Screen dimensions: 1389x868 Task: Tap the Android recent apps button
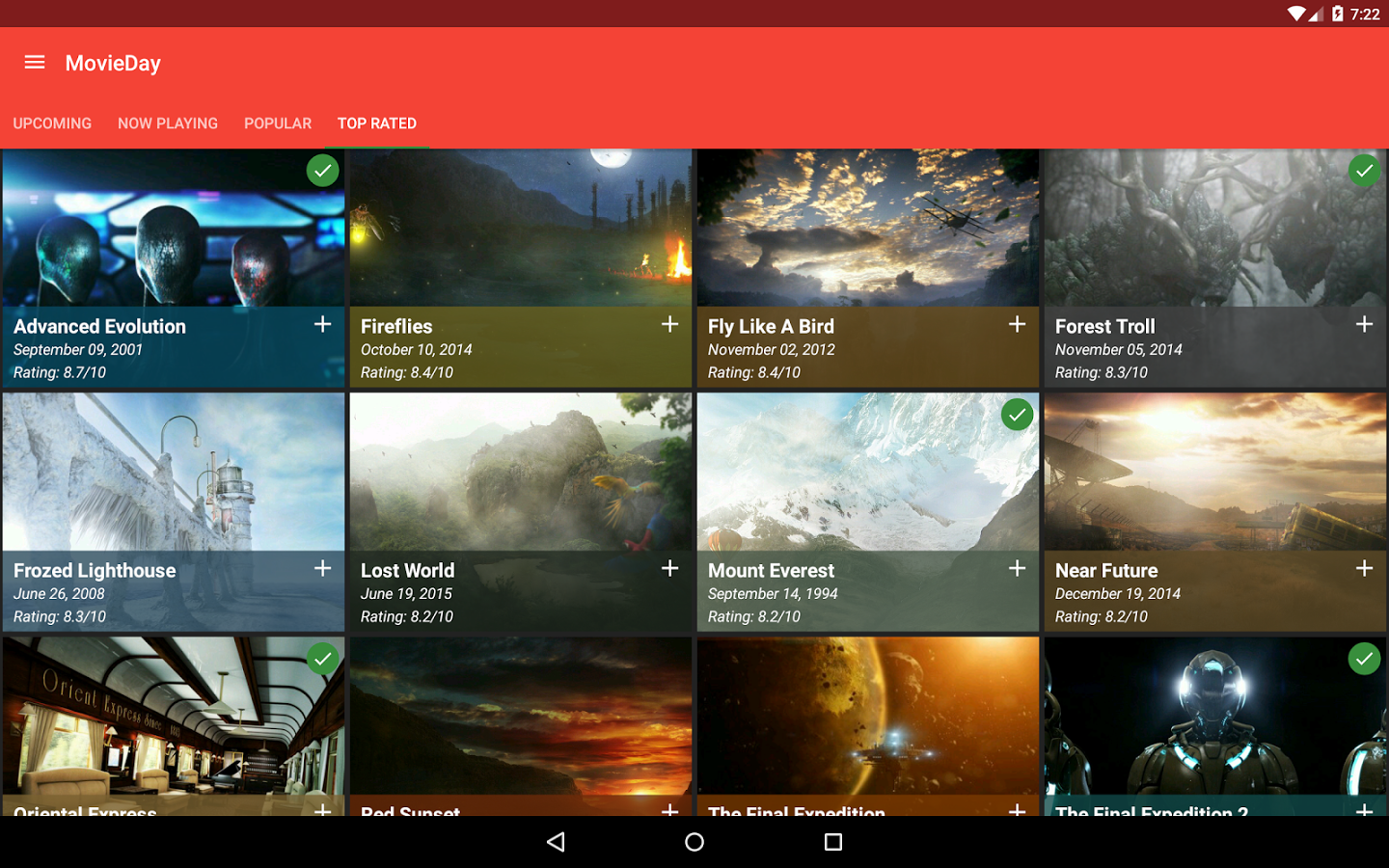(x=833, y=842)
